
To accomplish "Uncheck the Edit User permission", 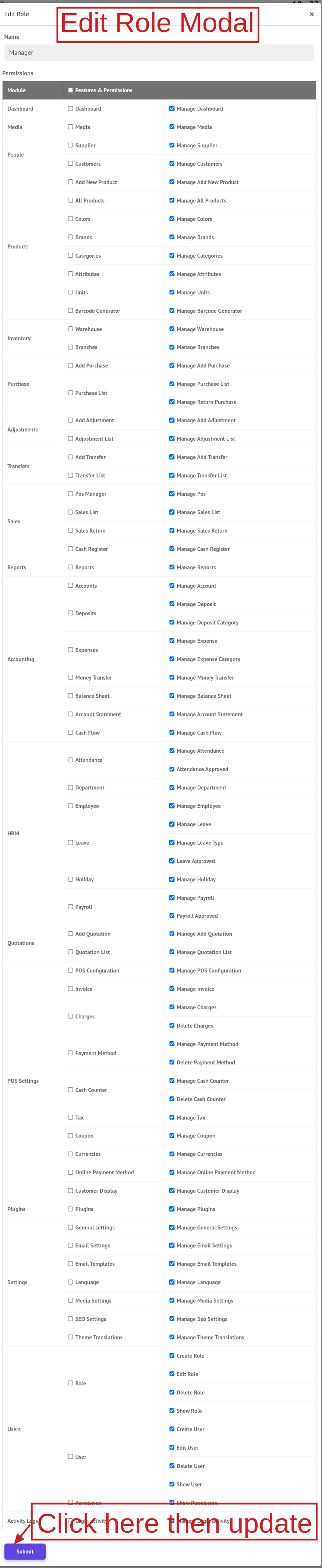I will click(172, 1447).
